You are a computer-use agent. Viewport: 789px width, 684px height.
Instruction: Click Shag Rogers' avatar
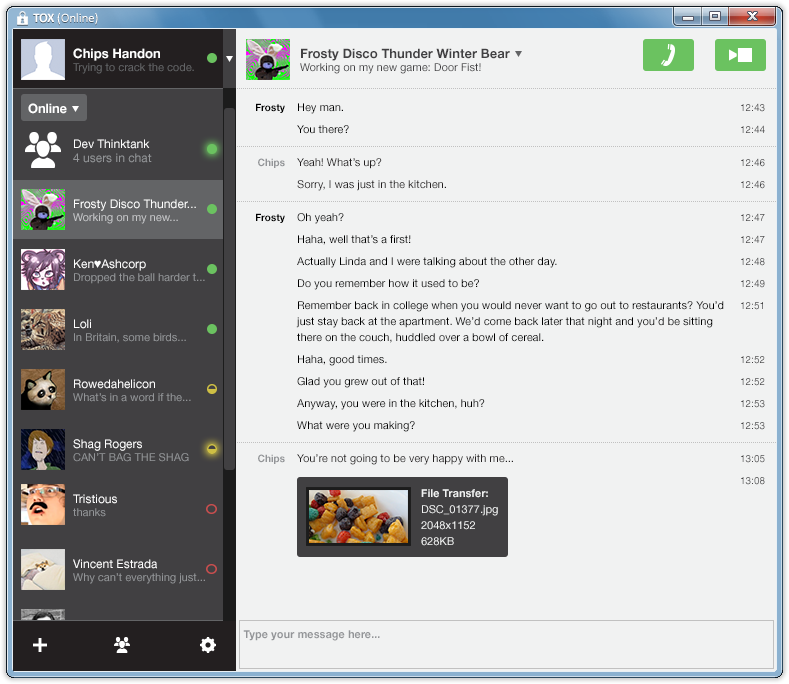(43, 449)
